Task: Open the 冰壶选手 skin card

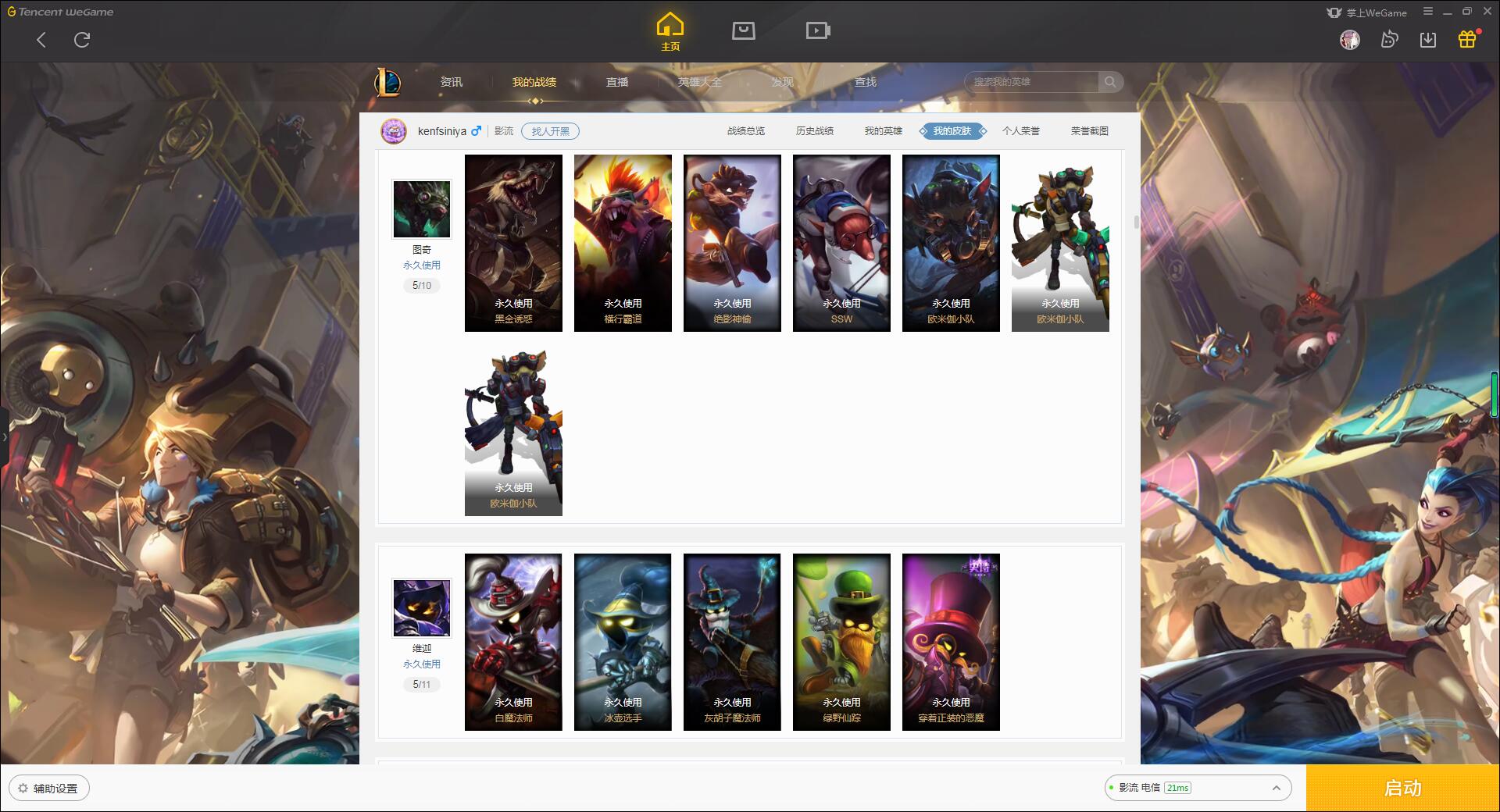Action: click(623, 642)
